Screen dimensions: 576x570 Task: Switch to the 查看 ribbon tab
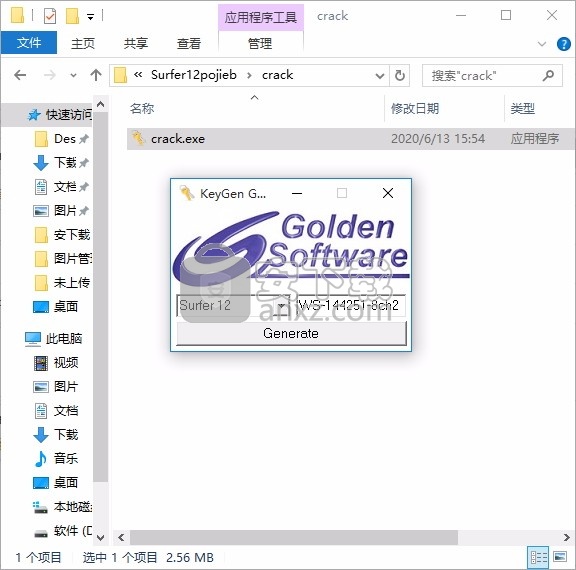(189, 43)
